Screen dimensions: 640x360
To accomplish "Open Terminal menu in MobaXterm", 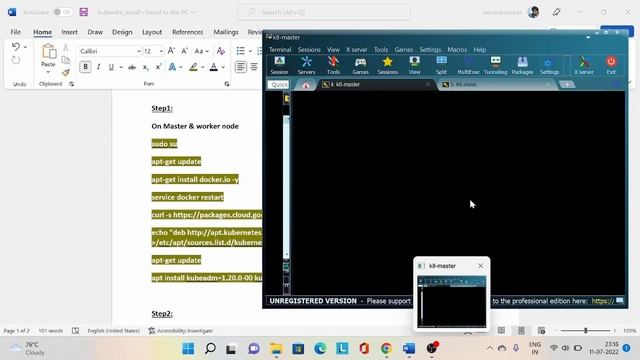I will (280, 49).
